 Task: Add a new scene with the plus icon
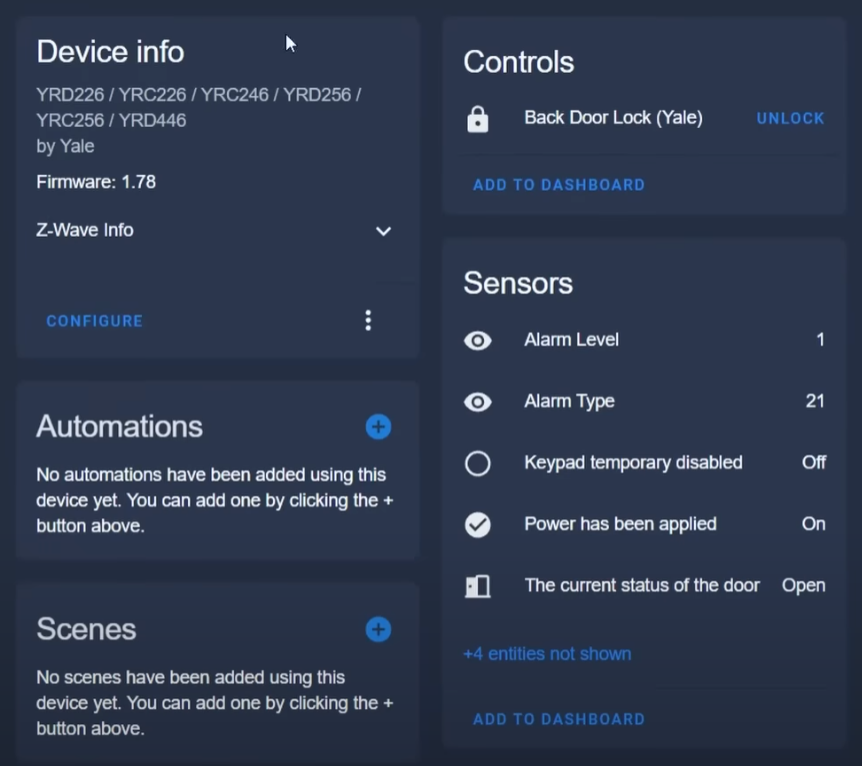click(378, 630)
